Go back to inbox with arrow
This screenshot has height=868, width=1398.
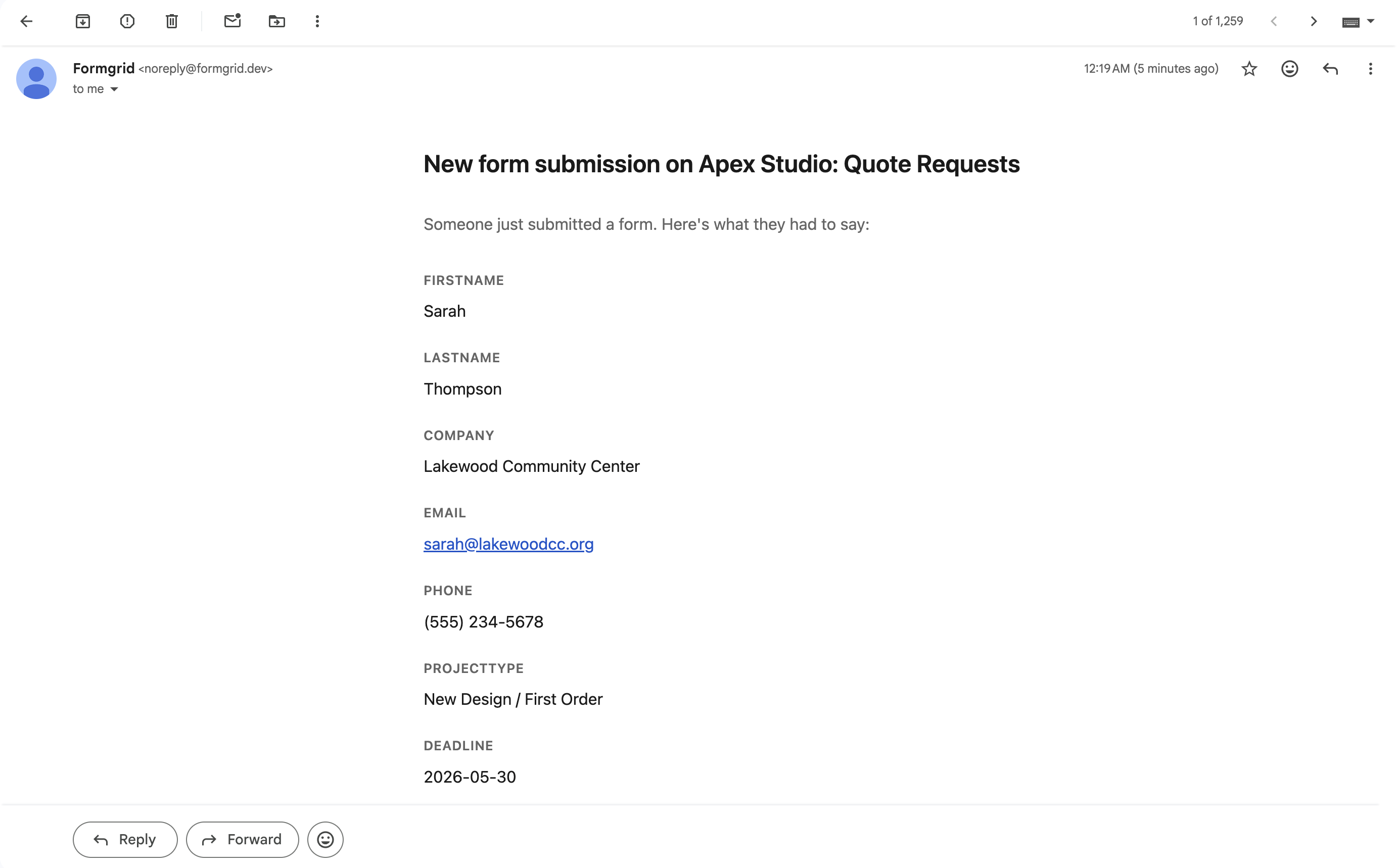(x=26, y=21)
